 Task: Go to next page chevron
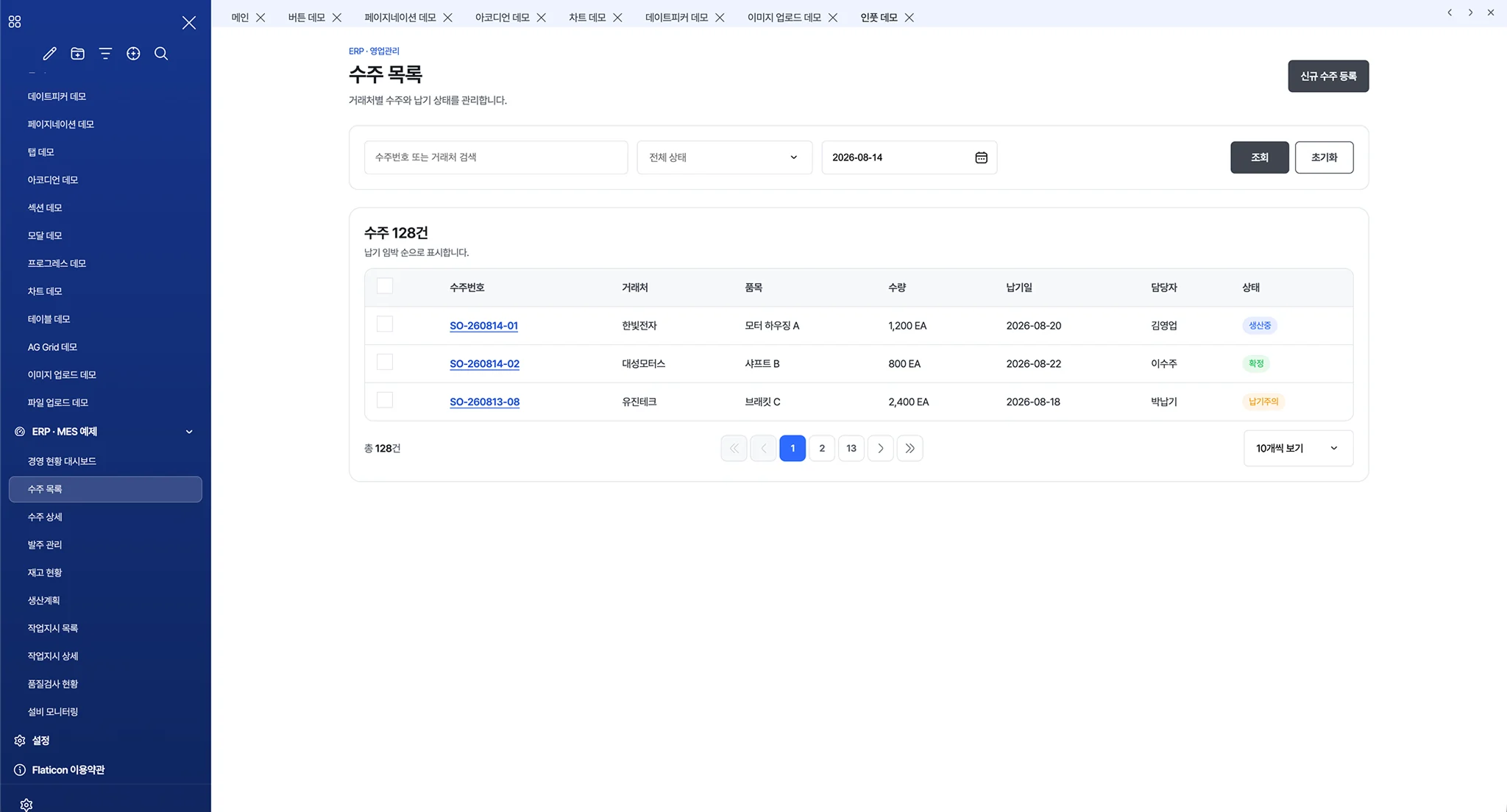tap(881, 449)
